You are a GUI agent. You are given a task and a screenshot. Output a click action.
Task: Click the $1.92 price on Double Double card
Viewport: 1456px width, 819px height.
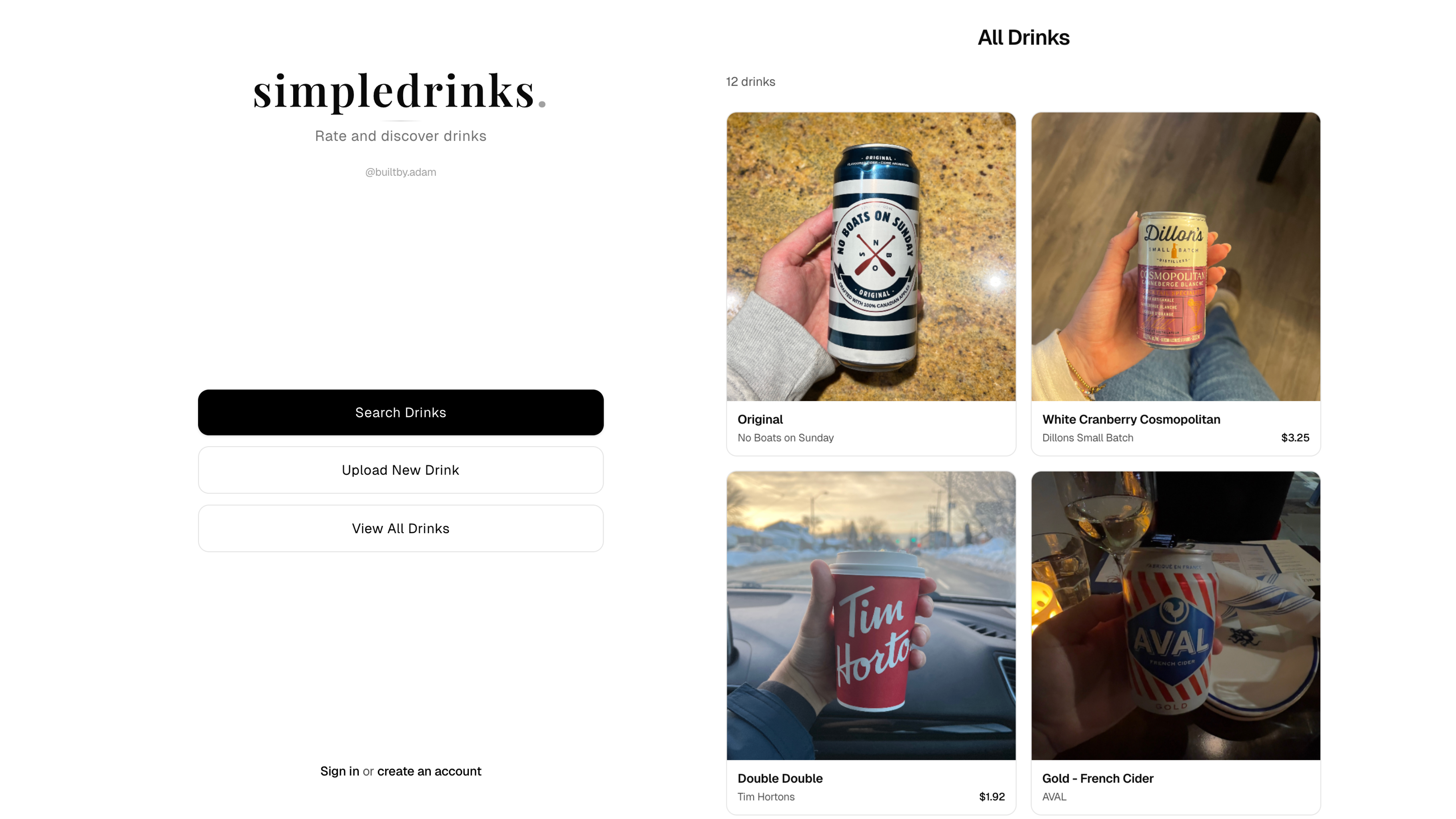pos(992,796)
